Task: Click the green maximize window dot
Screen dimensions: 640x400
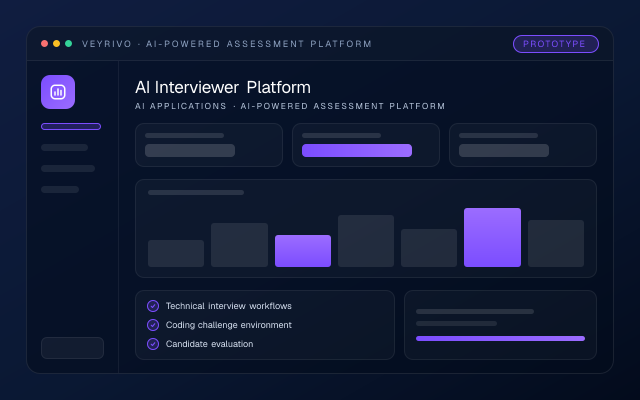Action: [x=69, y=44]
